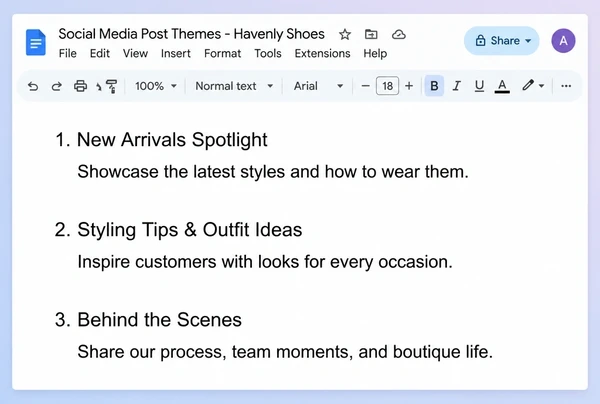
Task: Open the Insert menu
Action: (176, 54)
